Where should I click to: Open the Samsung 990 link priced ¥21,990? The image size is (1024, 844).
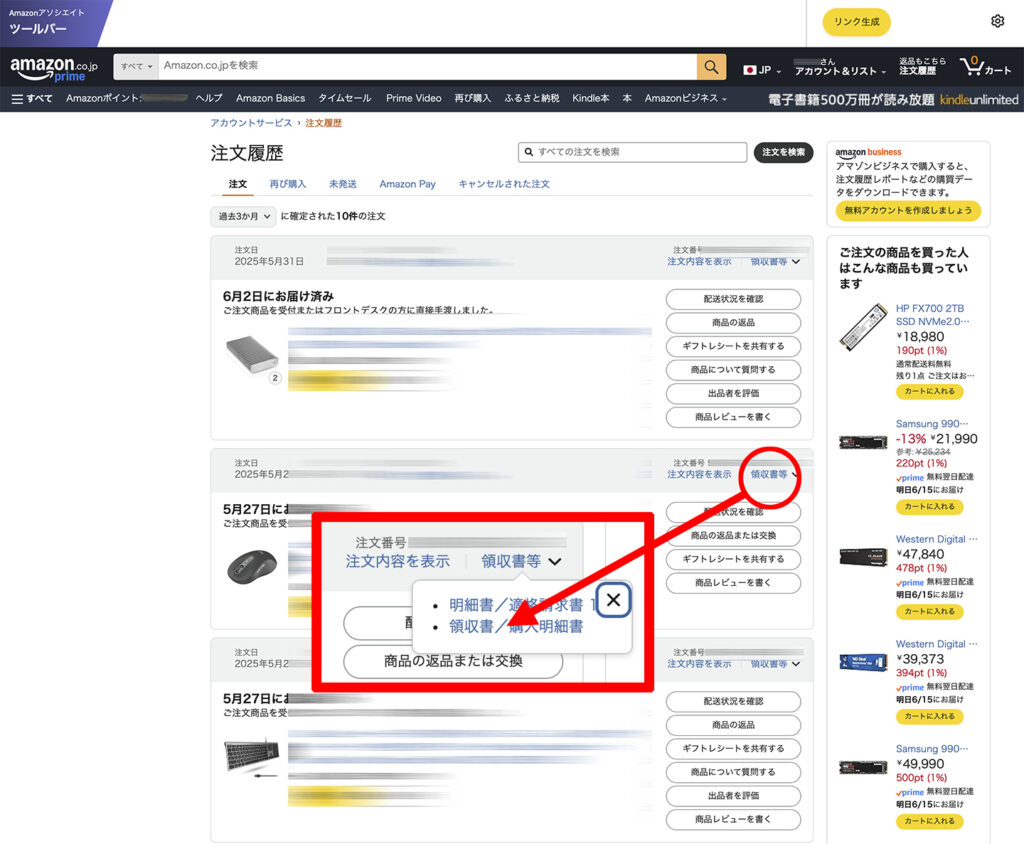[x=931, y=424]
